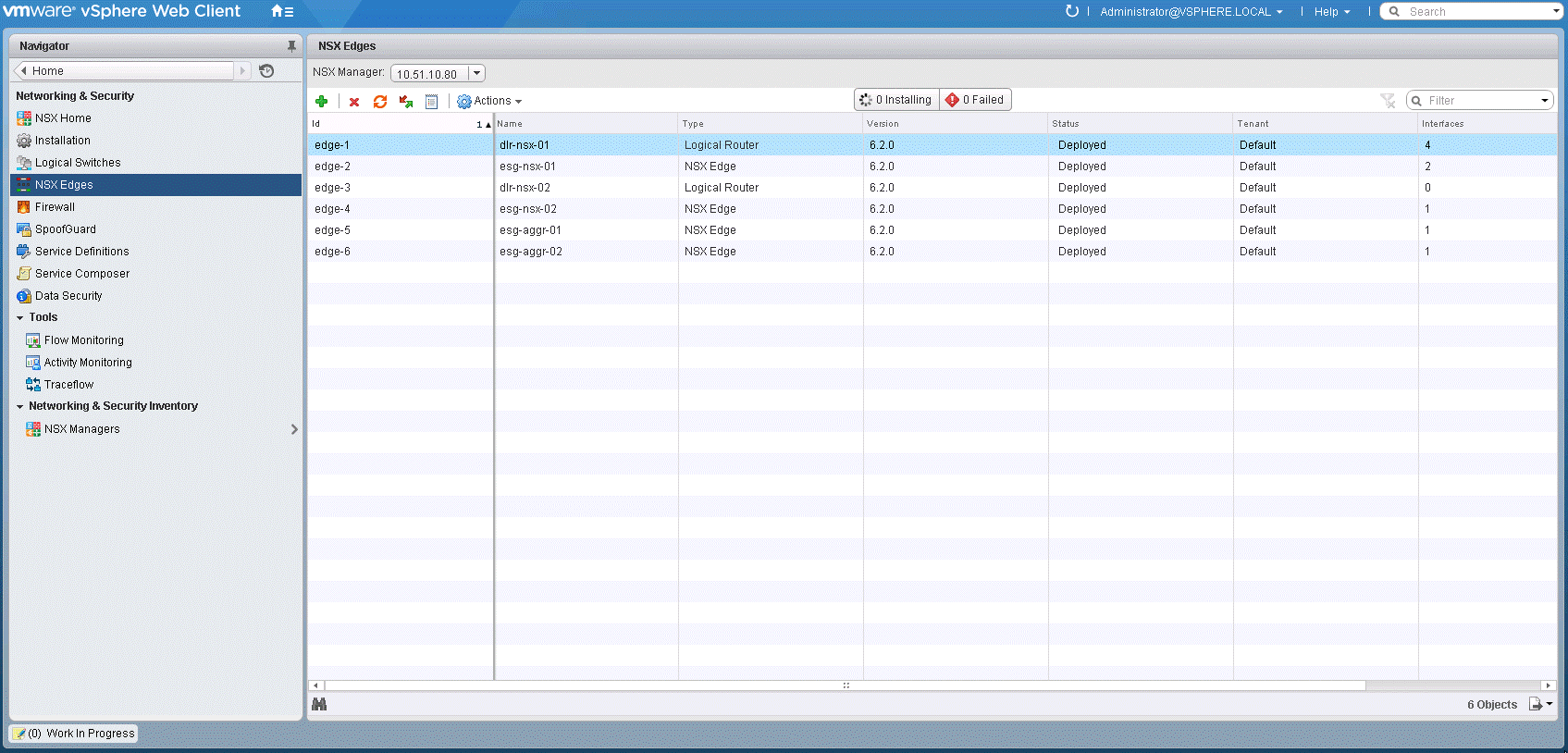Click the green plus add edge icon
Screen dimensions: 1568x753
[x=321, y=102]
